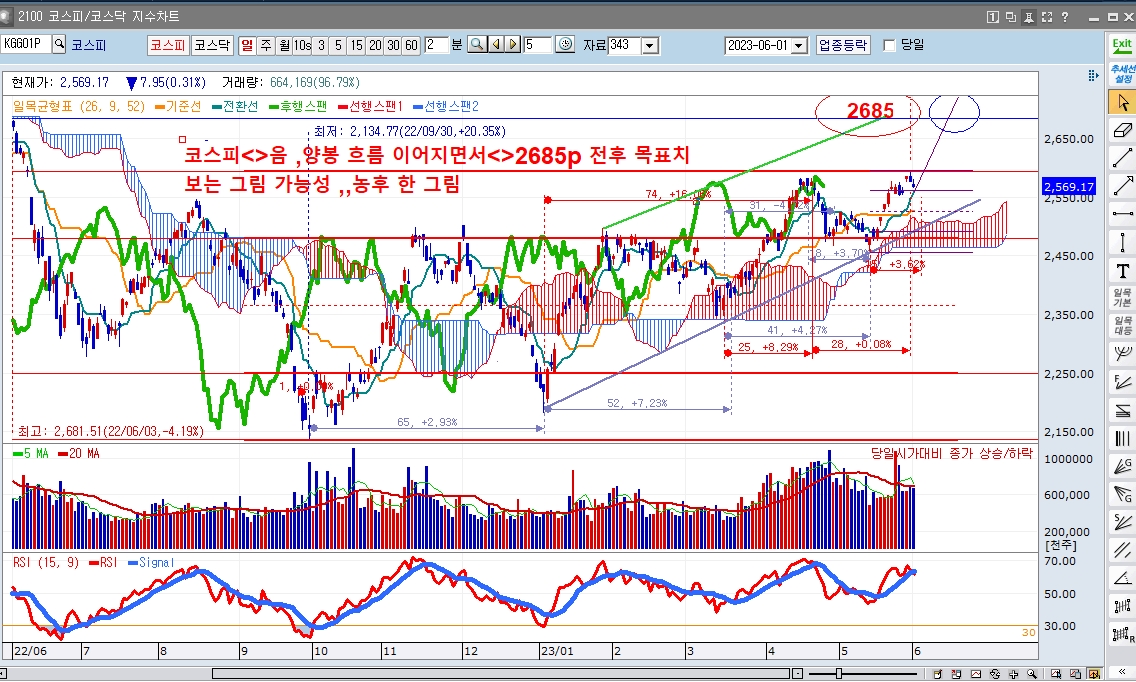
Task: Select the vertical parallel lines tool
Action: click(x=1122, y=438)
